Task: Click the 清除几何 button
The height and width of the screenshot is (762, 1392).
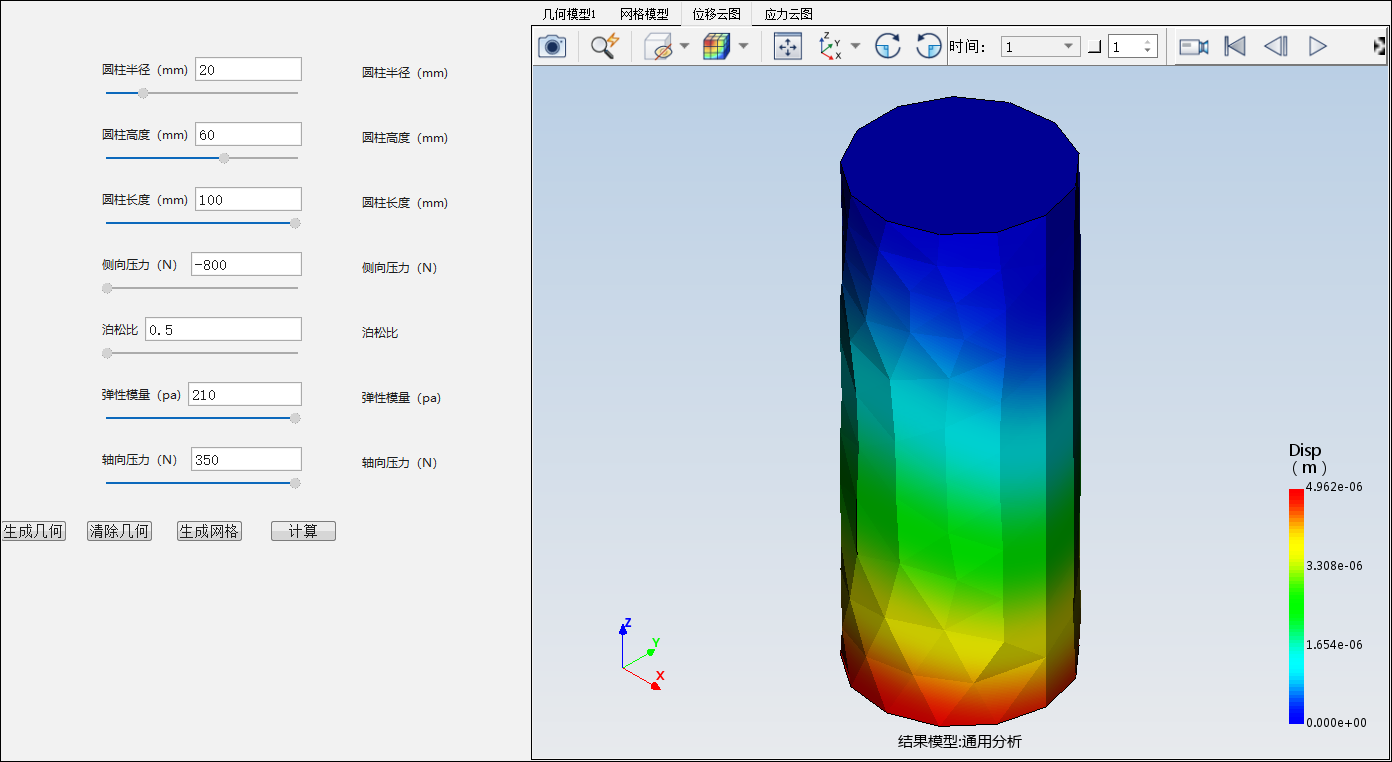Action: [x=119, y=531]
